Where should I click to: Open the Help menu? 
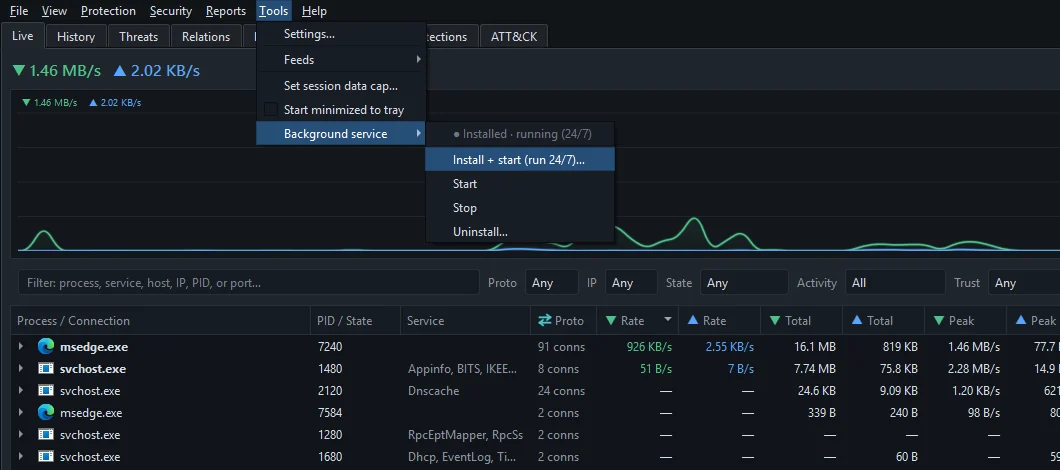click(x=314, y=11)
